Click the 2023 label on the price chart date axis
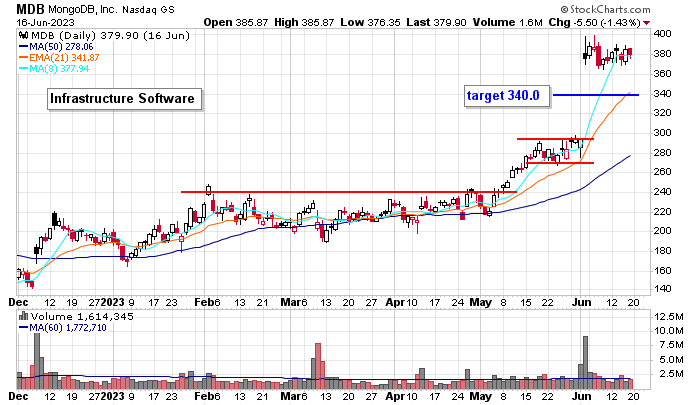Screen dimensions: 700x405 [x=112, y=303]
